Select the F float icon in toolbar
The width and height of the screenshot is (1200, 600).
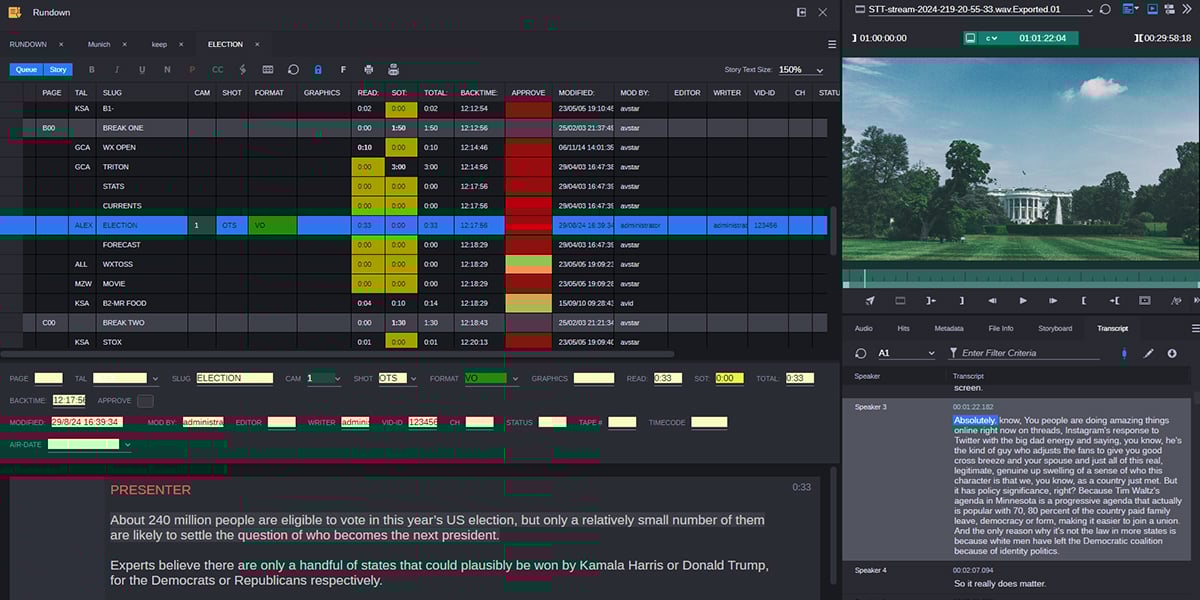click(x=343, y=70)
